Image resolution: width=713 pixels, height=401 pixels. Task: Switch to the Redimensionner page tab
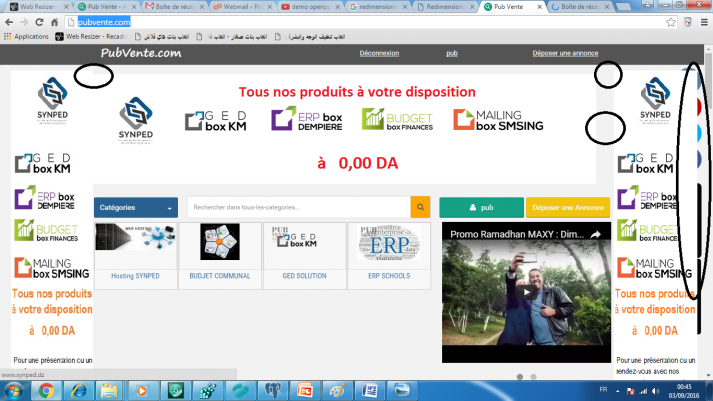(x=446, y=7)
